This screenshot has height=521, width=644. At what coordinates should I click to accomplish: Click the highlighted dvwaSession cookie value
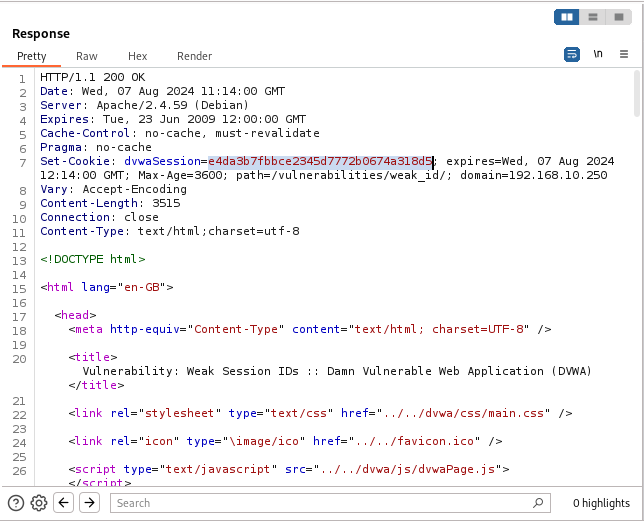(x=320, y=161)
